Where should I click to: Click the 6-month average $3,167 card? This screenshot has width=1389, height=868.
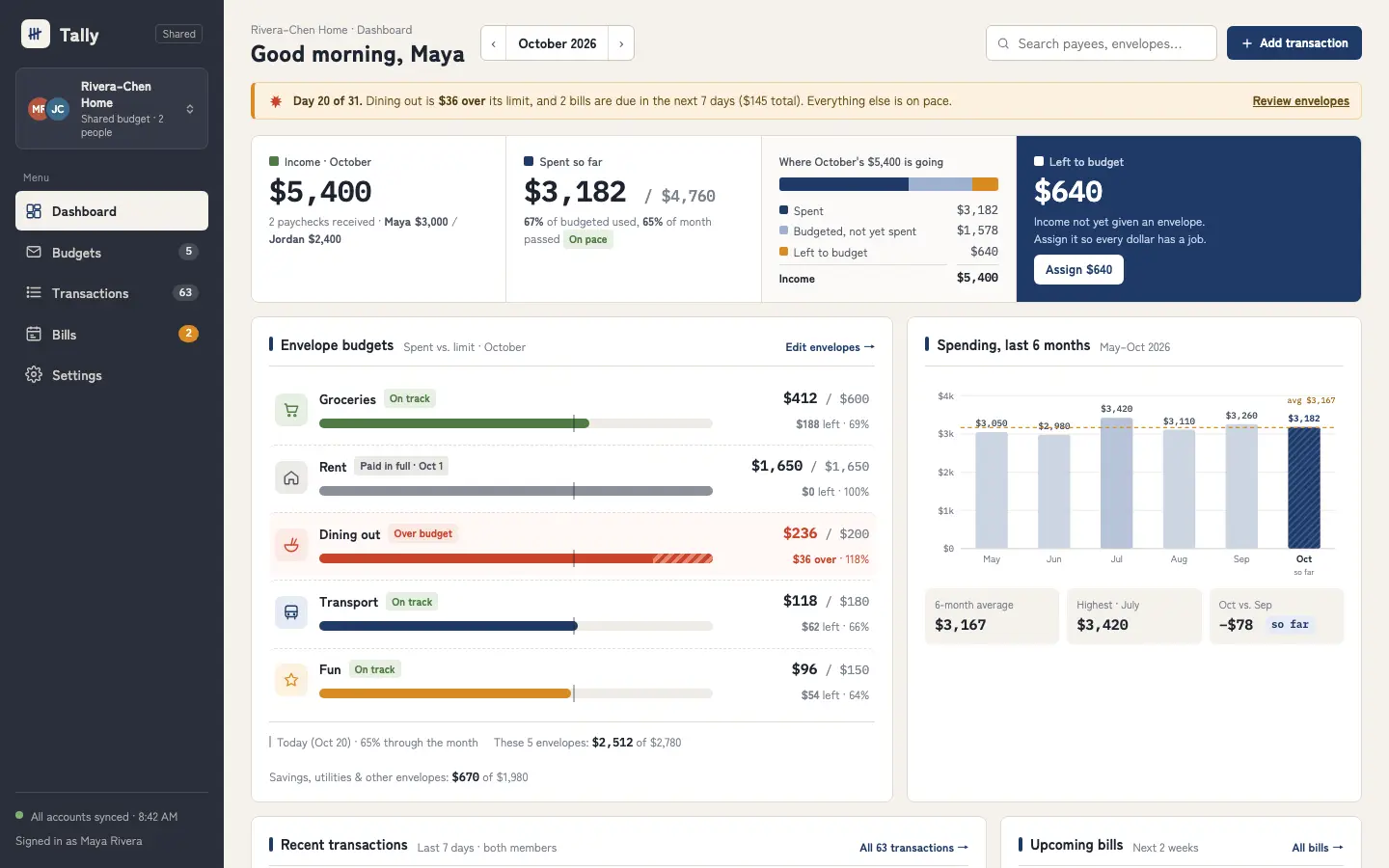click(x=992, y=616)
